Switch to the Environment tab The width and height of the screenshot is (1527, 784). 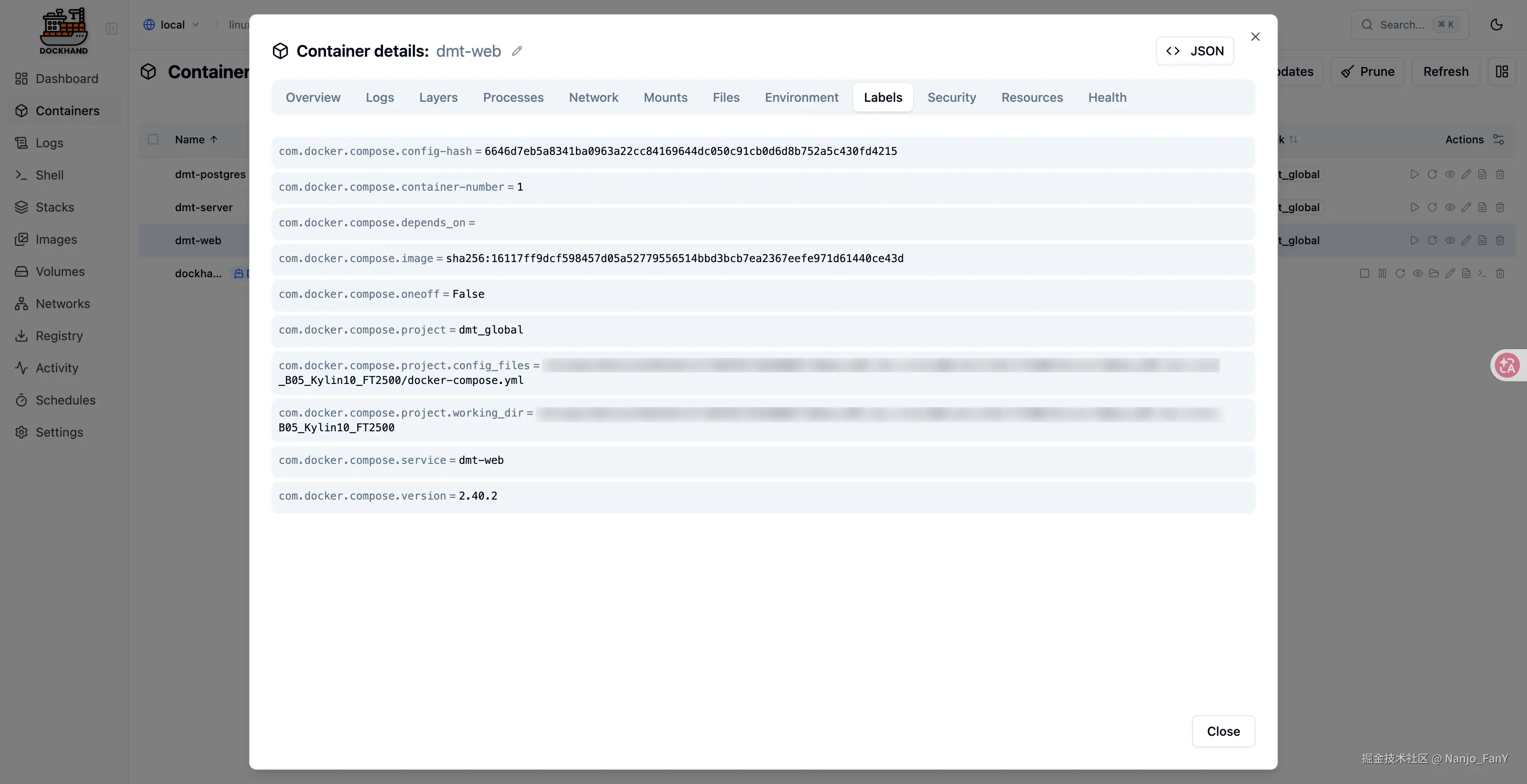[801, 97]
